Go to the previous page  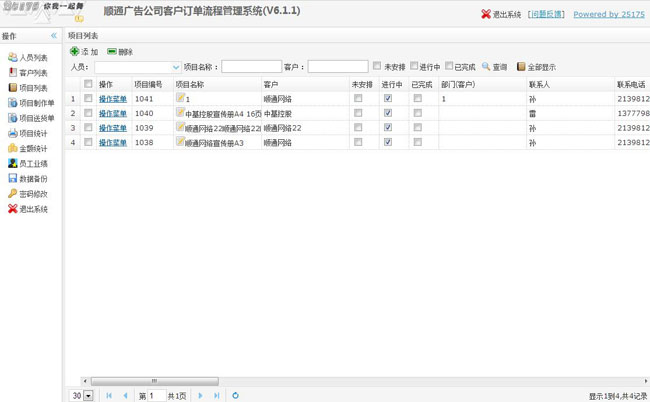125,395
